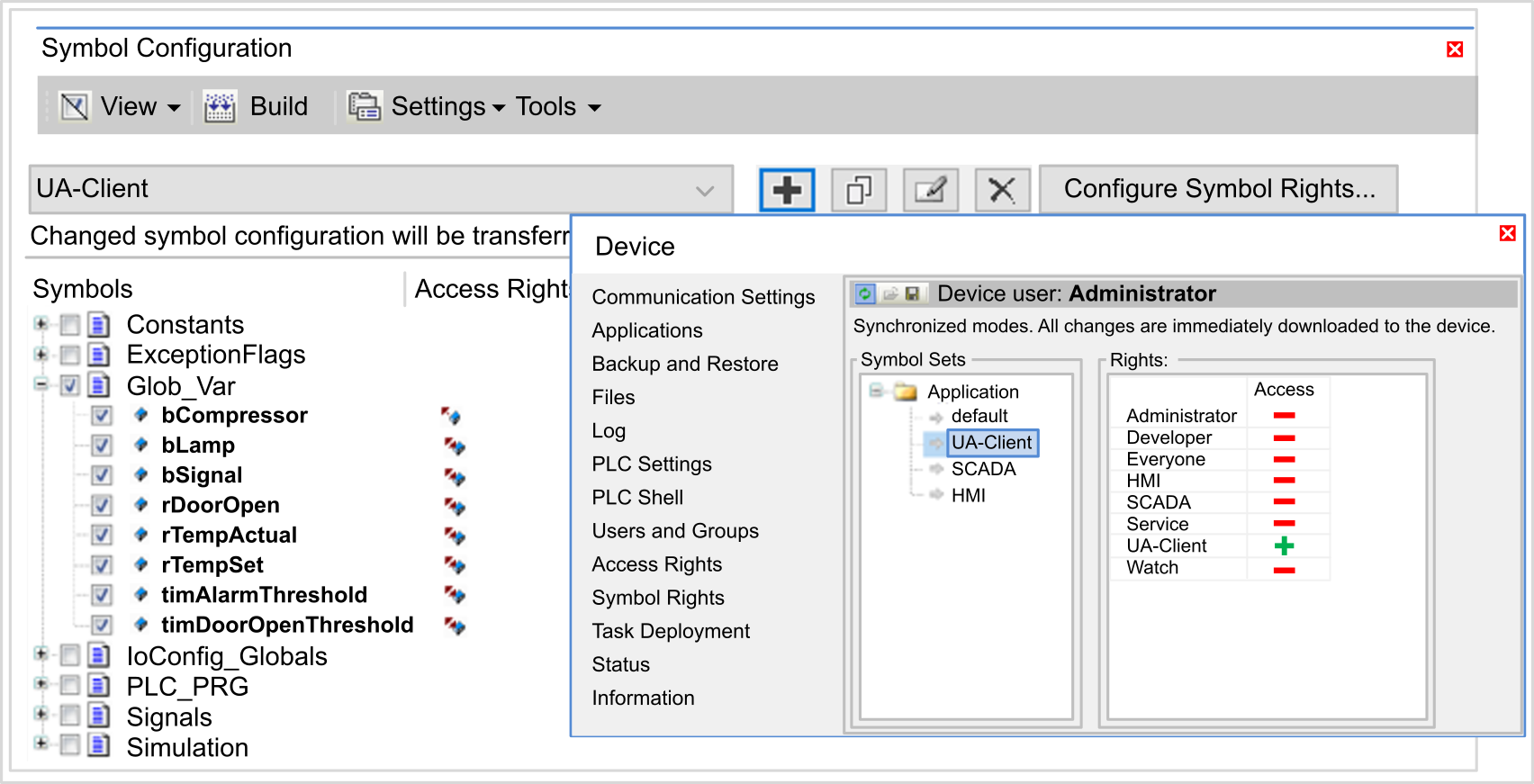
Task: Click the green refresh icon beside Device user
Action: click(x=865, y=293)
